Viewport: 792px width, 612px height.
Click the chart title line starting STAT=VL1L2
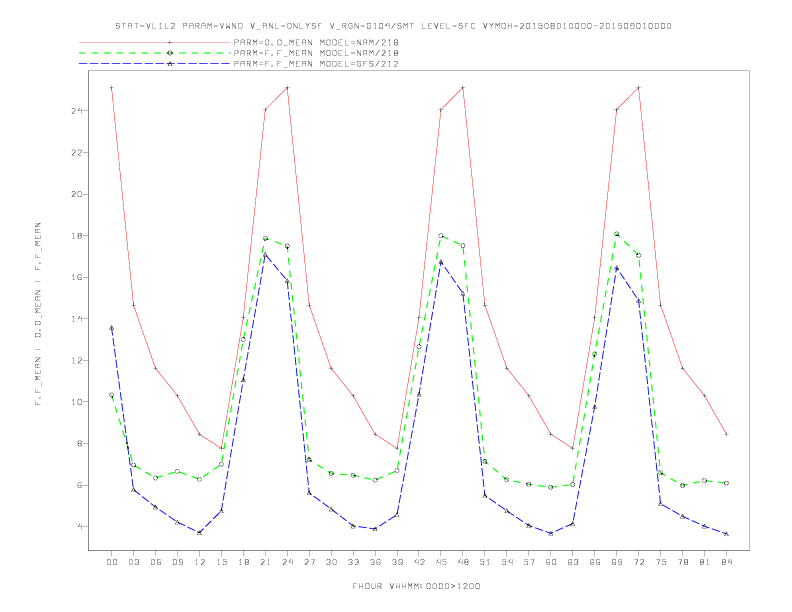click(x=393, y=26)
